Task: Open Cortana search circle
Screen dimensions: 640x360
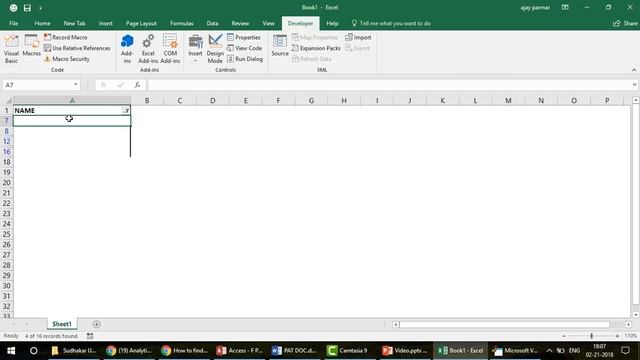Action: point(34,351)
